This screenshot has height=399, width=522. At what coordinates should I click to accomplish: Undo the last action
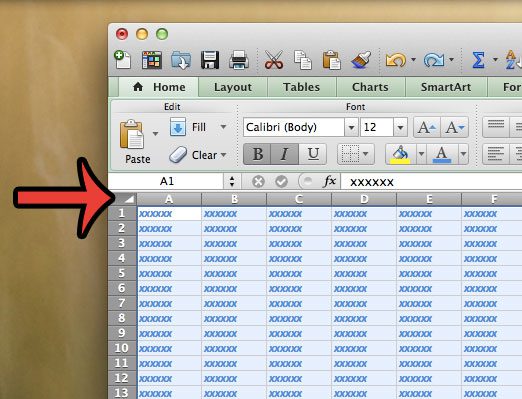point(396,60)
